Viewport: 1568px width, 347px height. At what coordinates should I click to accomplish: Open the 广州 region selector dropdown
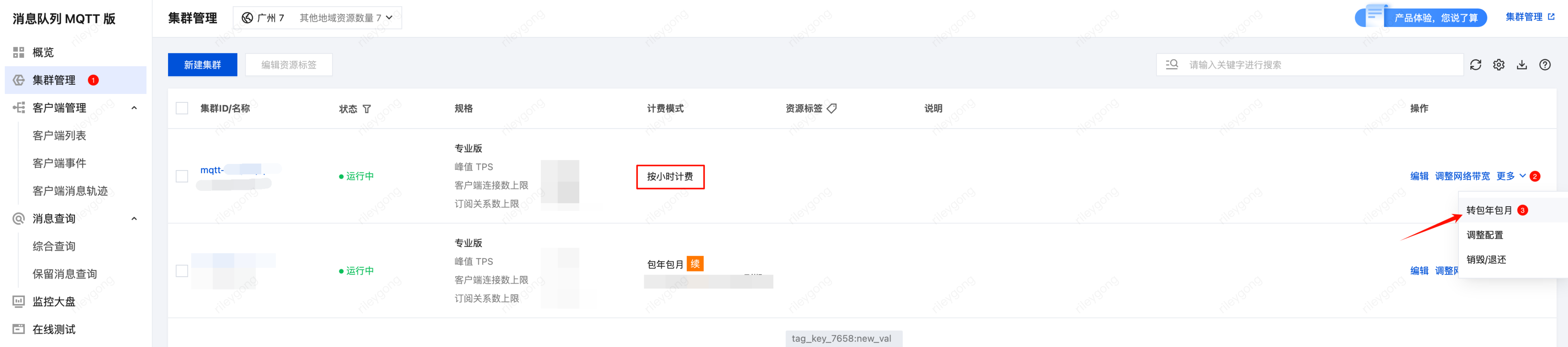coord(317,18)
